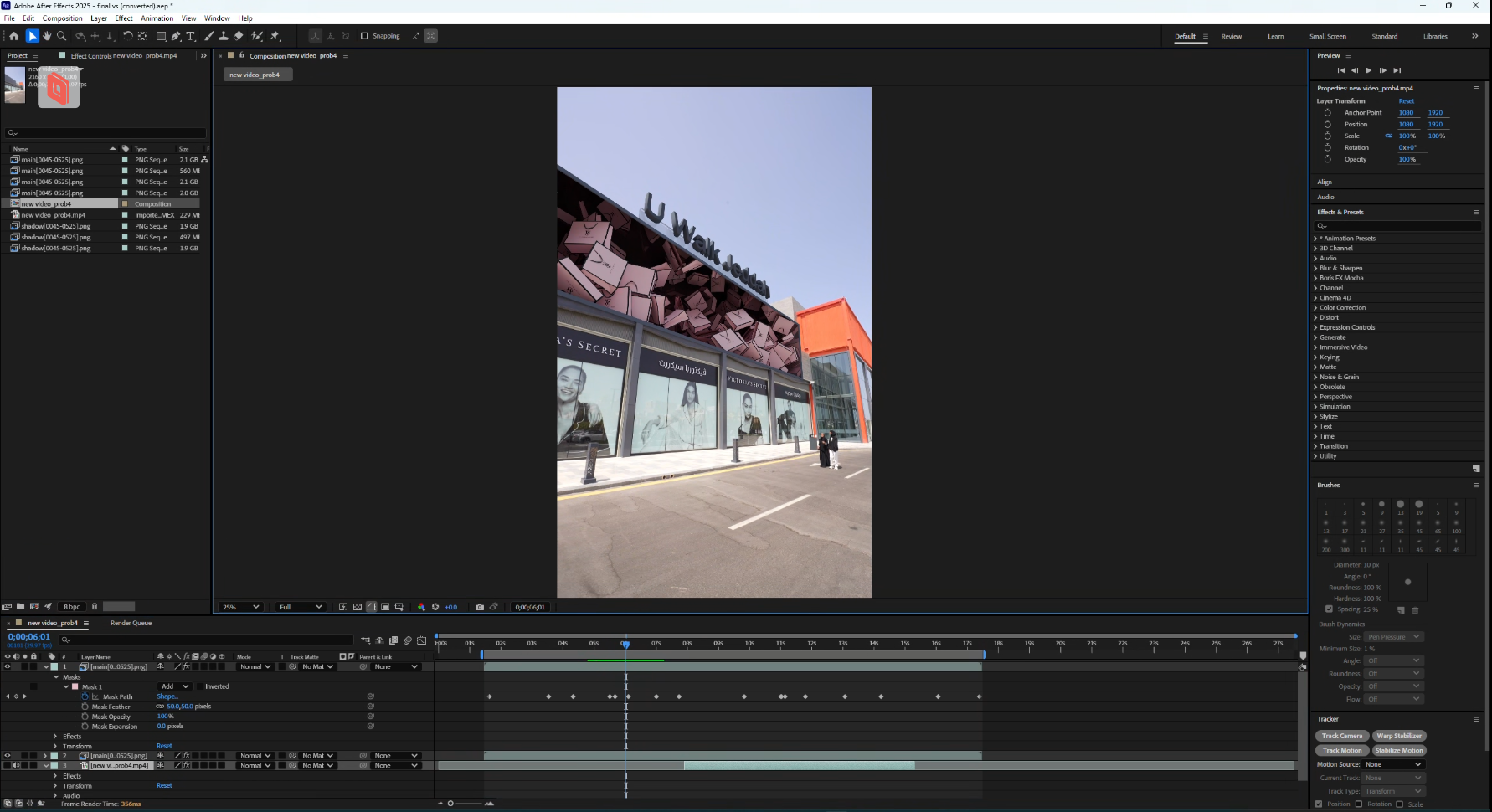The width and height of the screenshot is (1492, 812).
Task: Toggle the Tracker Position checkbox
Action: click(1319, 804)
